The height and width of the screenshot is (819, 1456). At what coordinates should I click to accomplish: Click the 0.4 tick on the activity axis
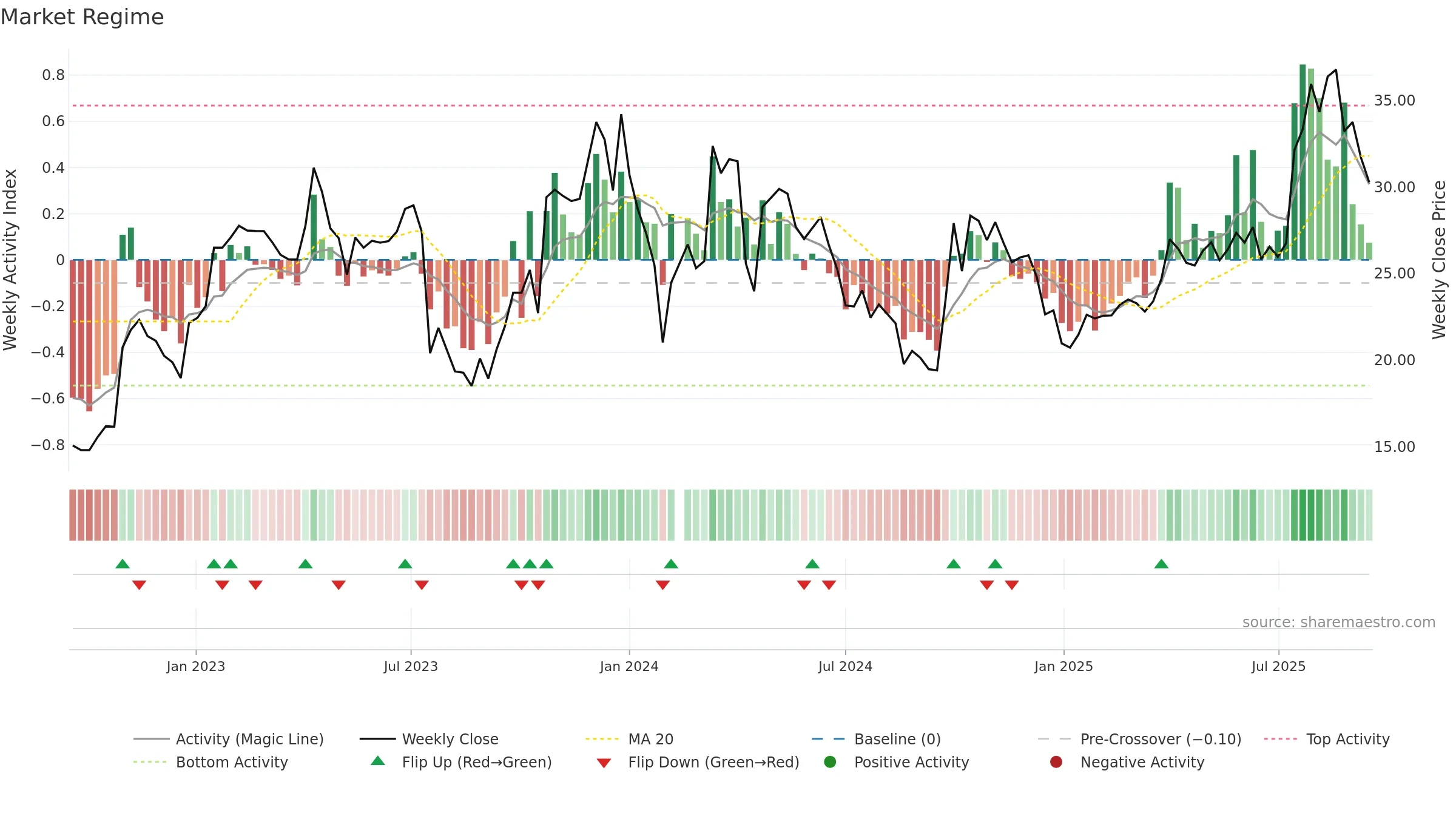(53, 167)
